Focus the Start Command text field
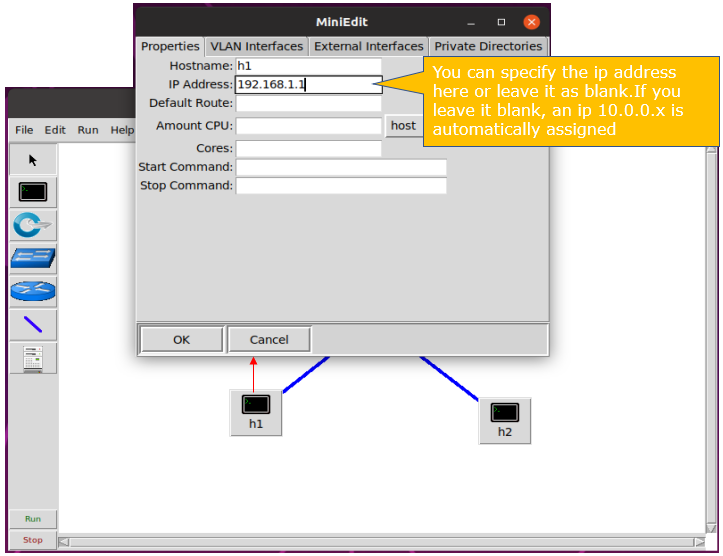The image size is (723, 556). point(340,167)
